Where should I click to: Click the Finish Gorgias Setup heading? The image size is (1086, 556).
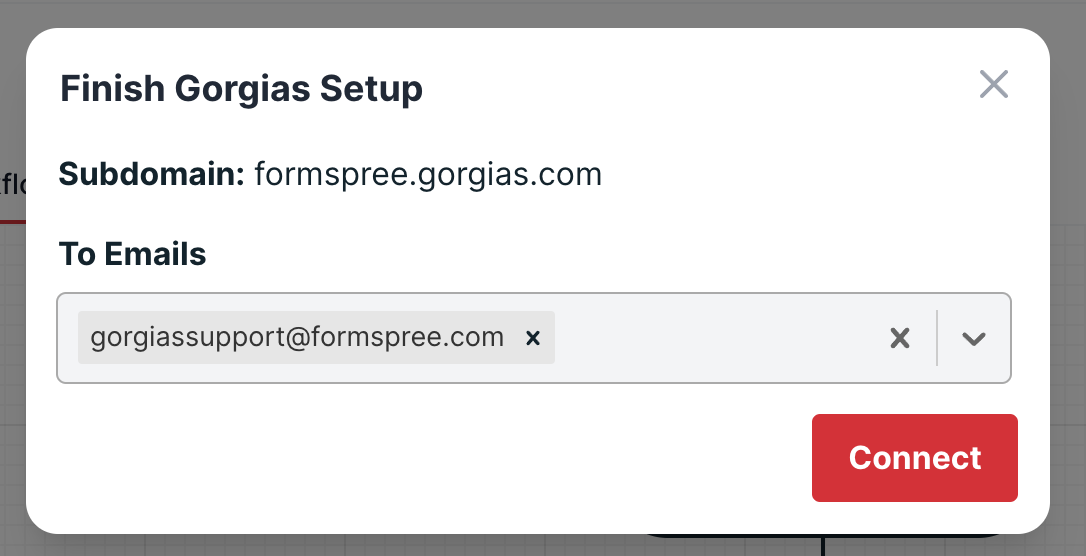pyautogui.click(x=241, y=89)
